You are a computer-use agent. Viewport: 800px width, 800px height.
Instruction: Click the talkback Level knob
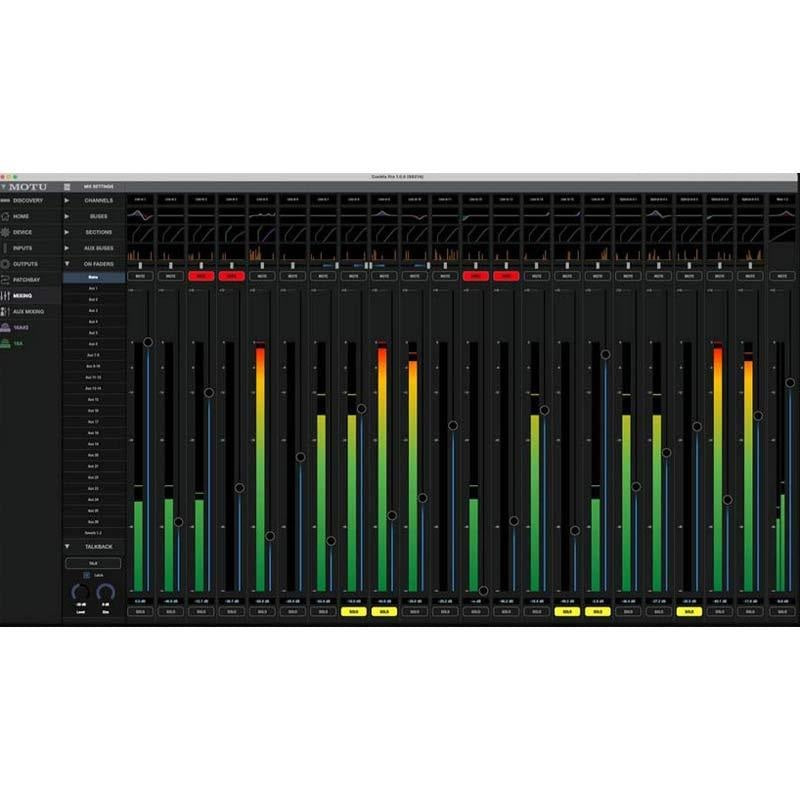[80, 593]
